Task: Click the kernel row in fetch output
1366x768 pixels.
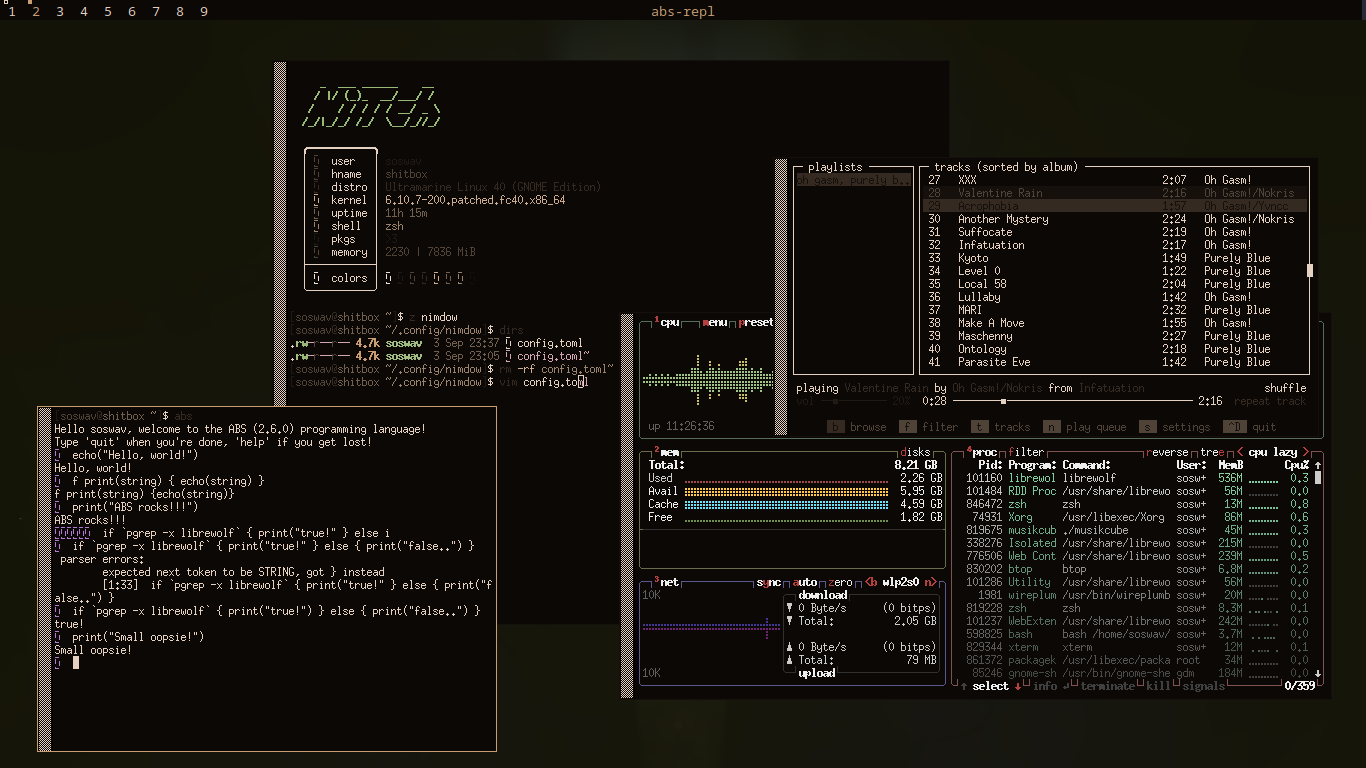Action: click(x=440, y=200)
